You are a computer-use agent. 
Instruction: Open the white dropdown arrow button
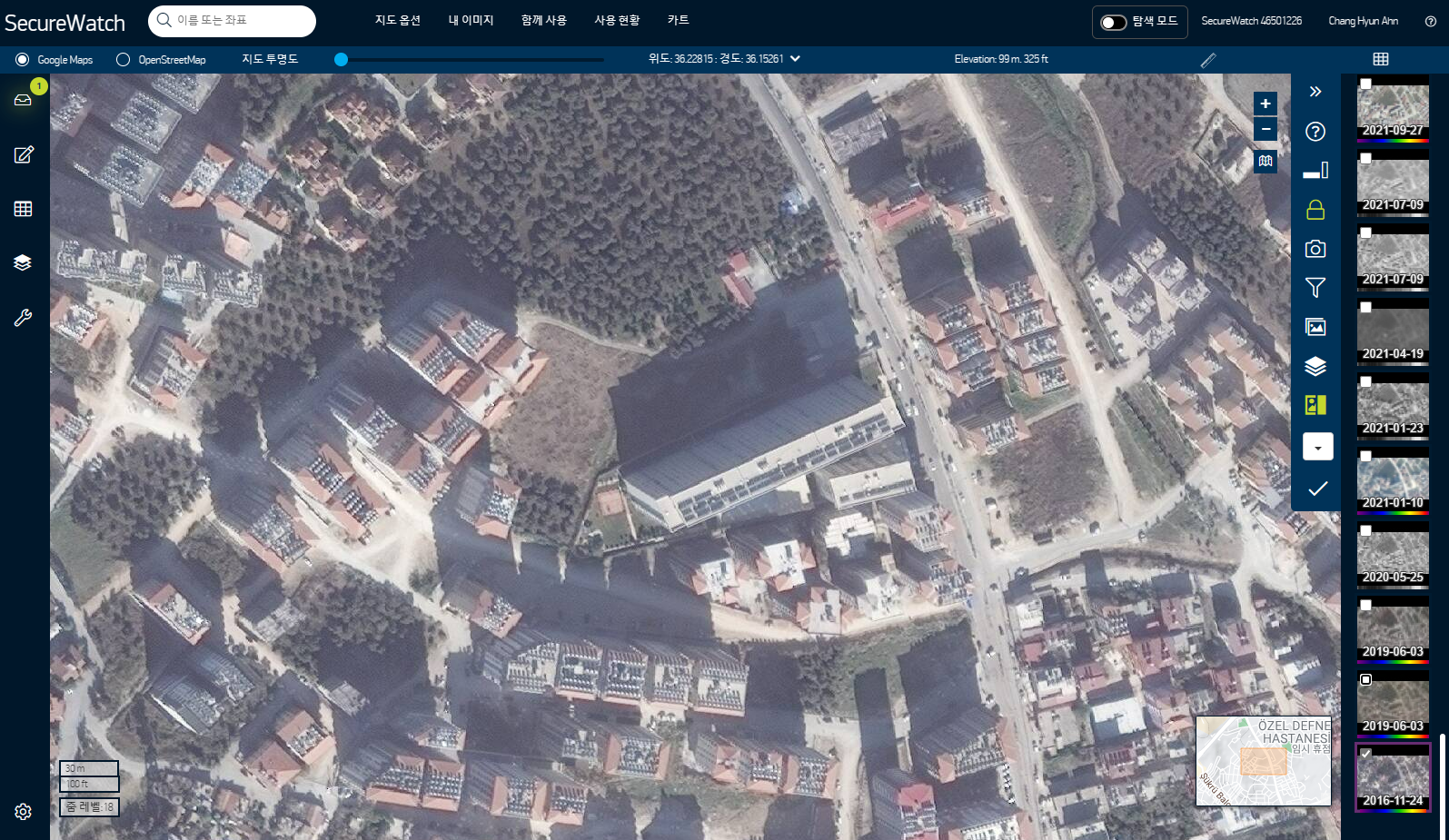[x=1317, y=447]
